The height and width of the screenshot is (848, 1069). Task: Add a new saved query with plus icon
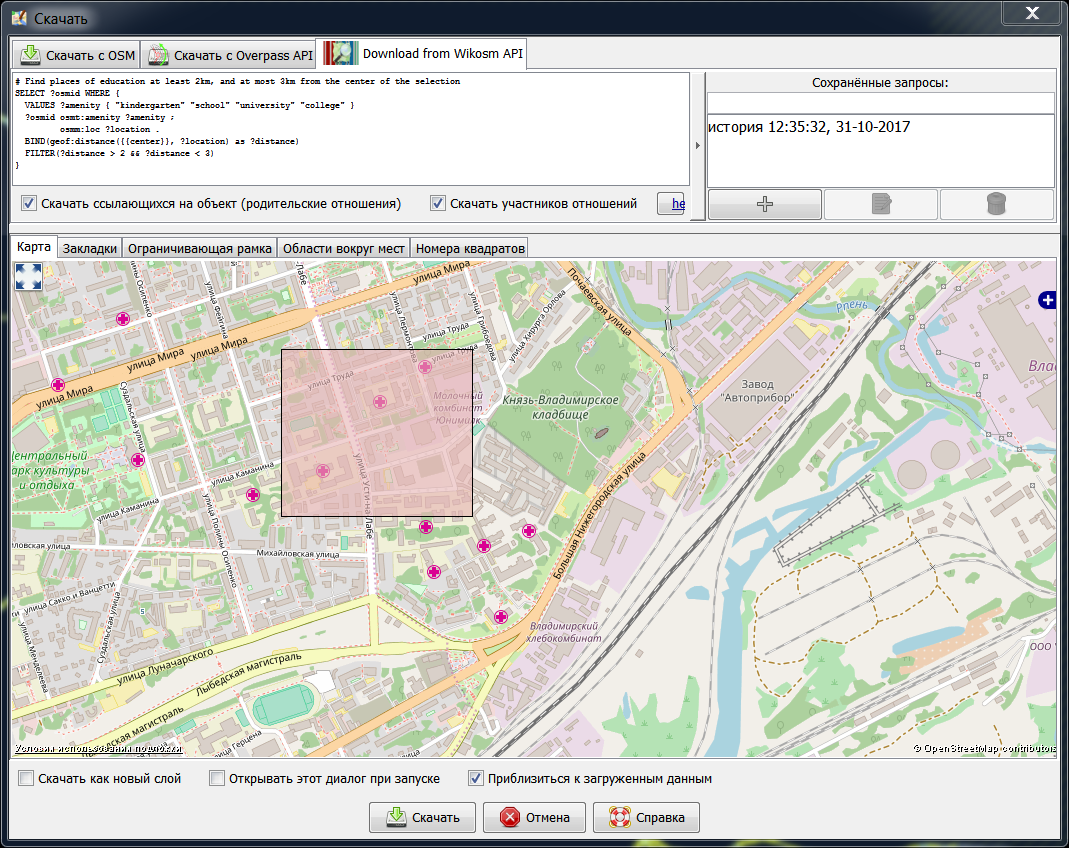tap(763, 204)
